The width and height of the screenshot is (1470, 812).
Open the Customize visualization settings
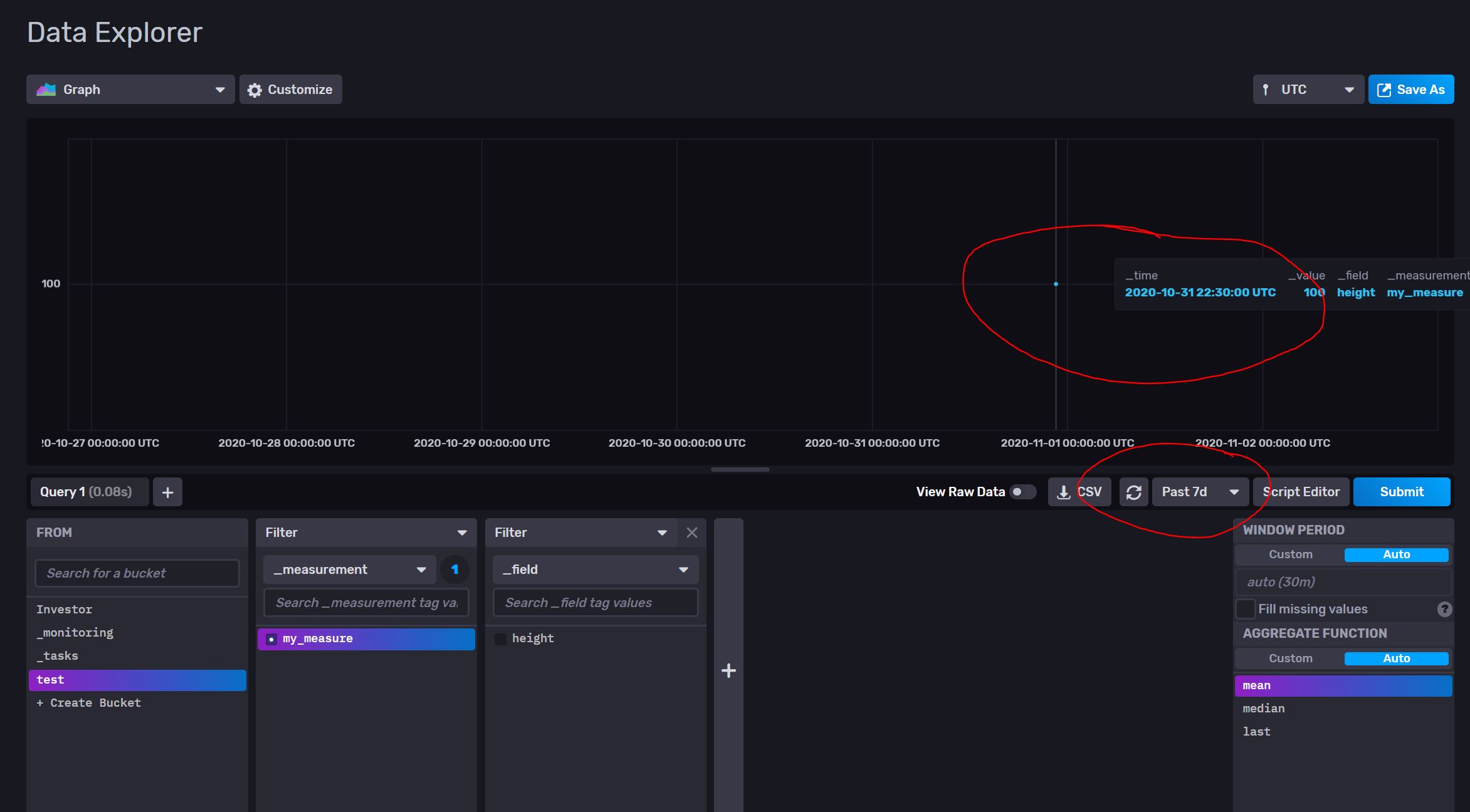tap(291, 90)
